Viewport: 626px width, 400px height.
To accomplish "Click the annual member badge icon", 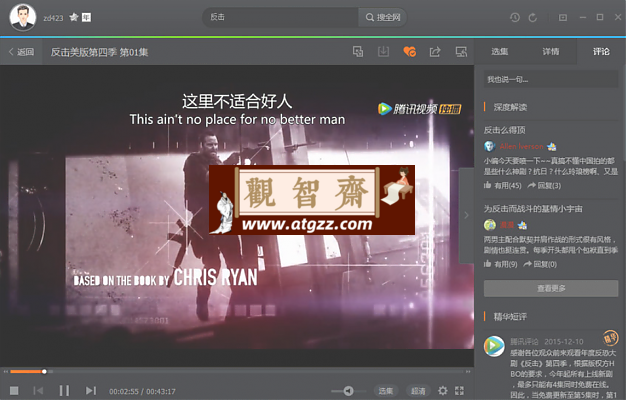I will pos(86,17).
